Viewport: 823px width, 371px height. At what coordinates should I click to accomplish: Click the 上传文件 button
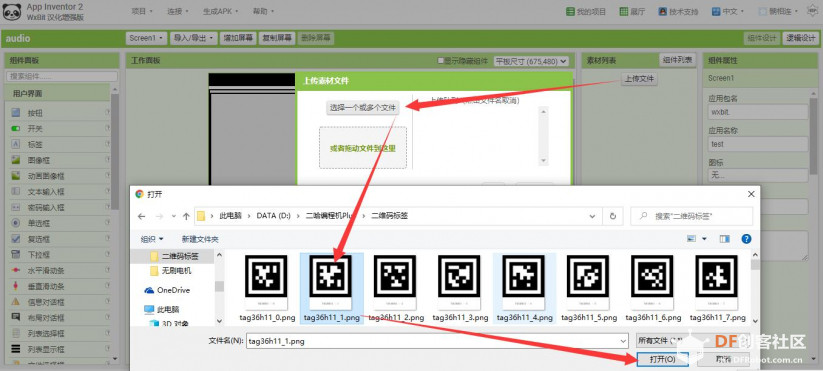coord(639,79)
